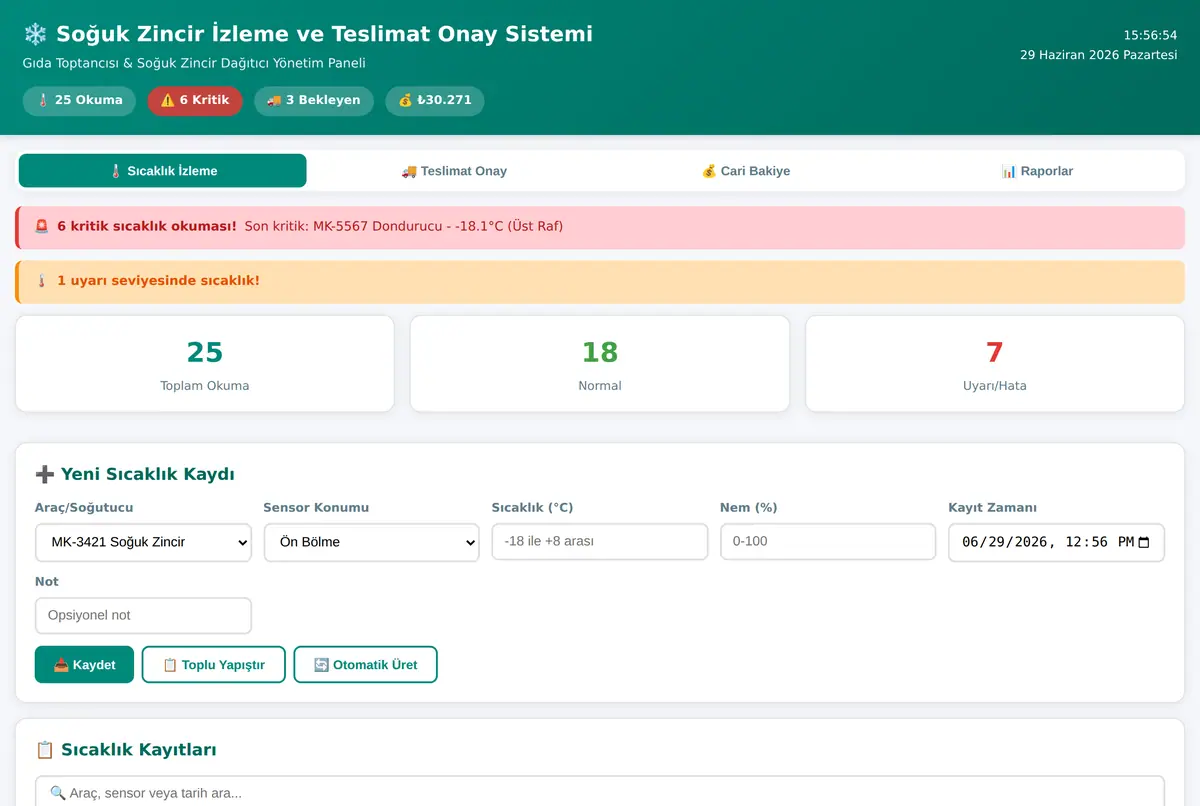Open the Sensor Konumu dropdown
1200x806 pixels.
[372, 542]
